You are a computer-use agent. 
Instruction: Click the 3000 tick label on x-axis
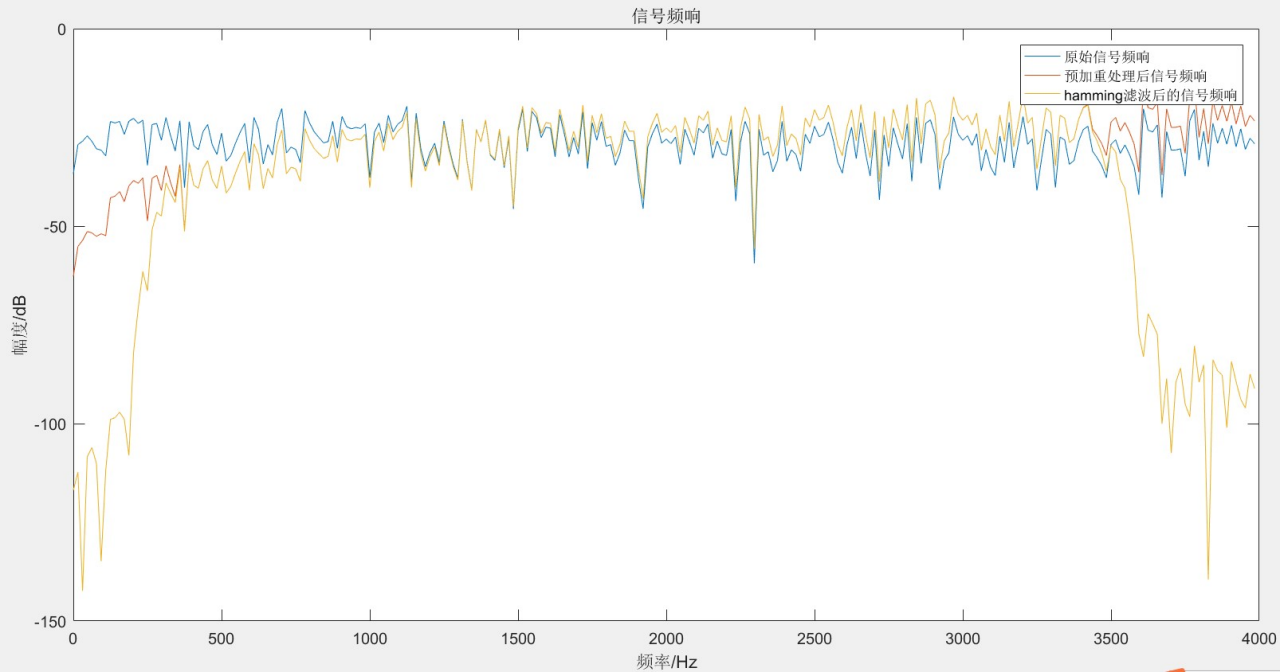[x=962, y=639]
